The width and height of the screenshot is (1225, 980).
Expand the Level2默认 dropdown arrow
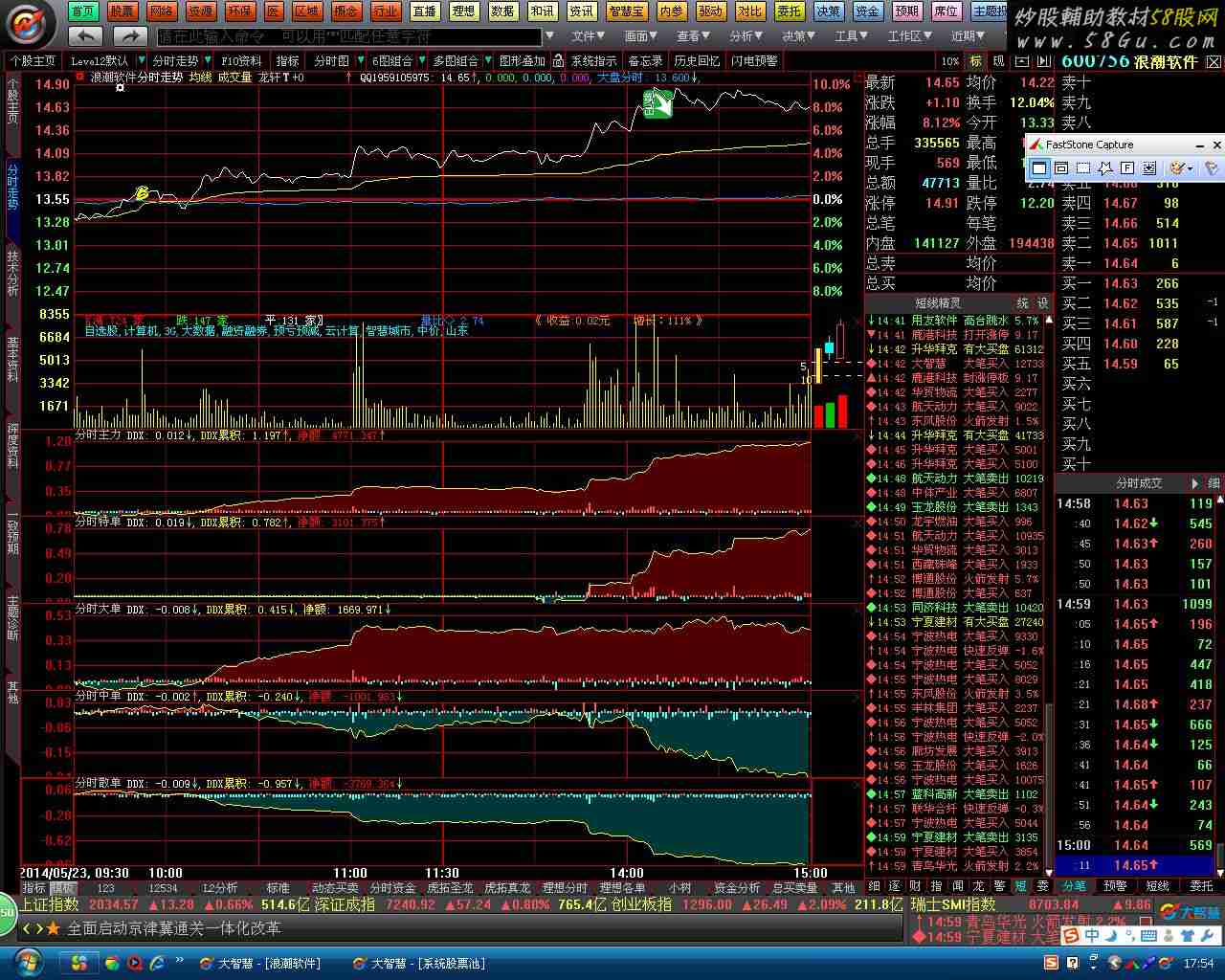[142, 61]
